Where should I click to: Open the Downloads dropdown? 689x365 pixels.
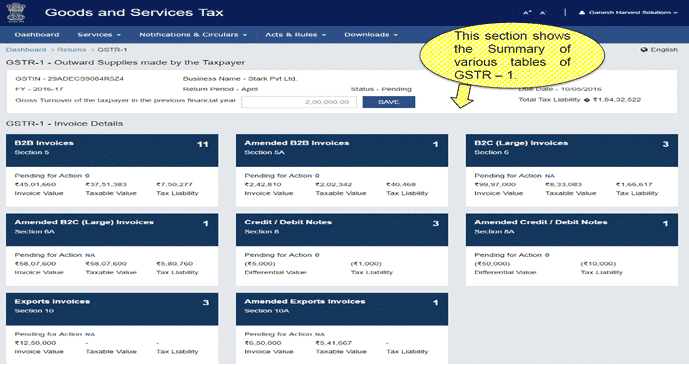point(371,34)
